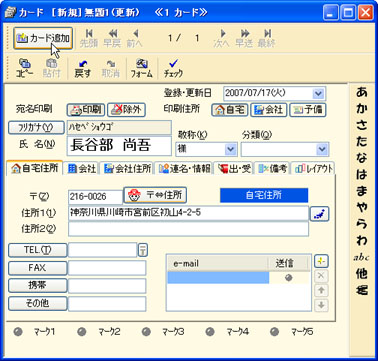Viewport: 378px width, 361px height.
Task: Click the 戻す undo icon
Action: click(x=82, y=68)
